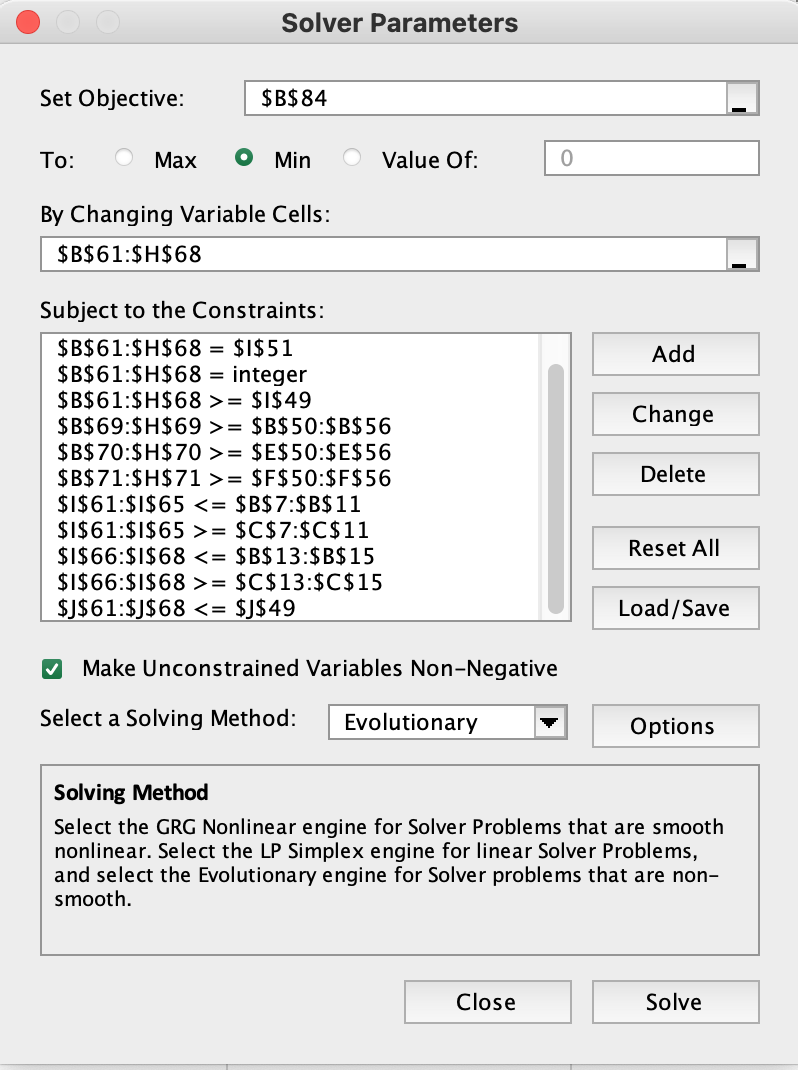Click the Changing Variable Cells range selector icon
Viewport: 798px width, 1070px height.
click(742, 255)
